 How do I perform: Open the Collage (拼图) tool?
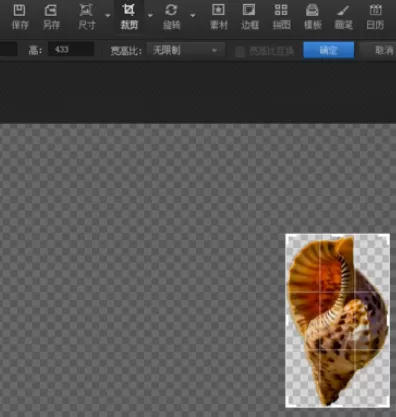coord(281,17)
